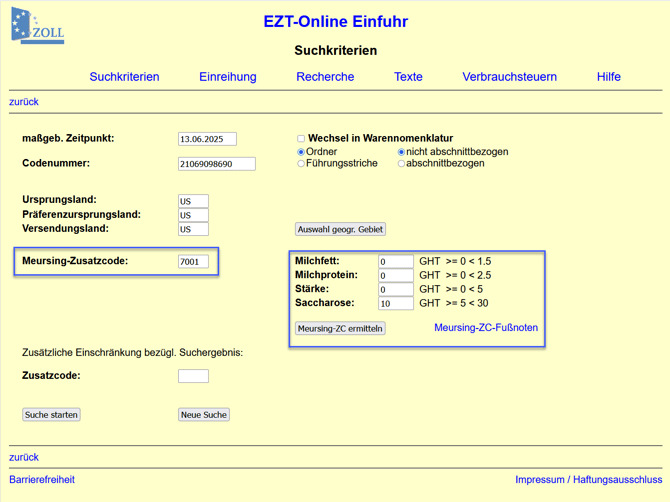The height and width of the screenshot is (502, 670).
Task: Click the Saccharose range text >= 5 < 30
Action: tap(467, 303)
